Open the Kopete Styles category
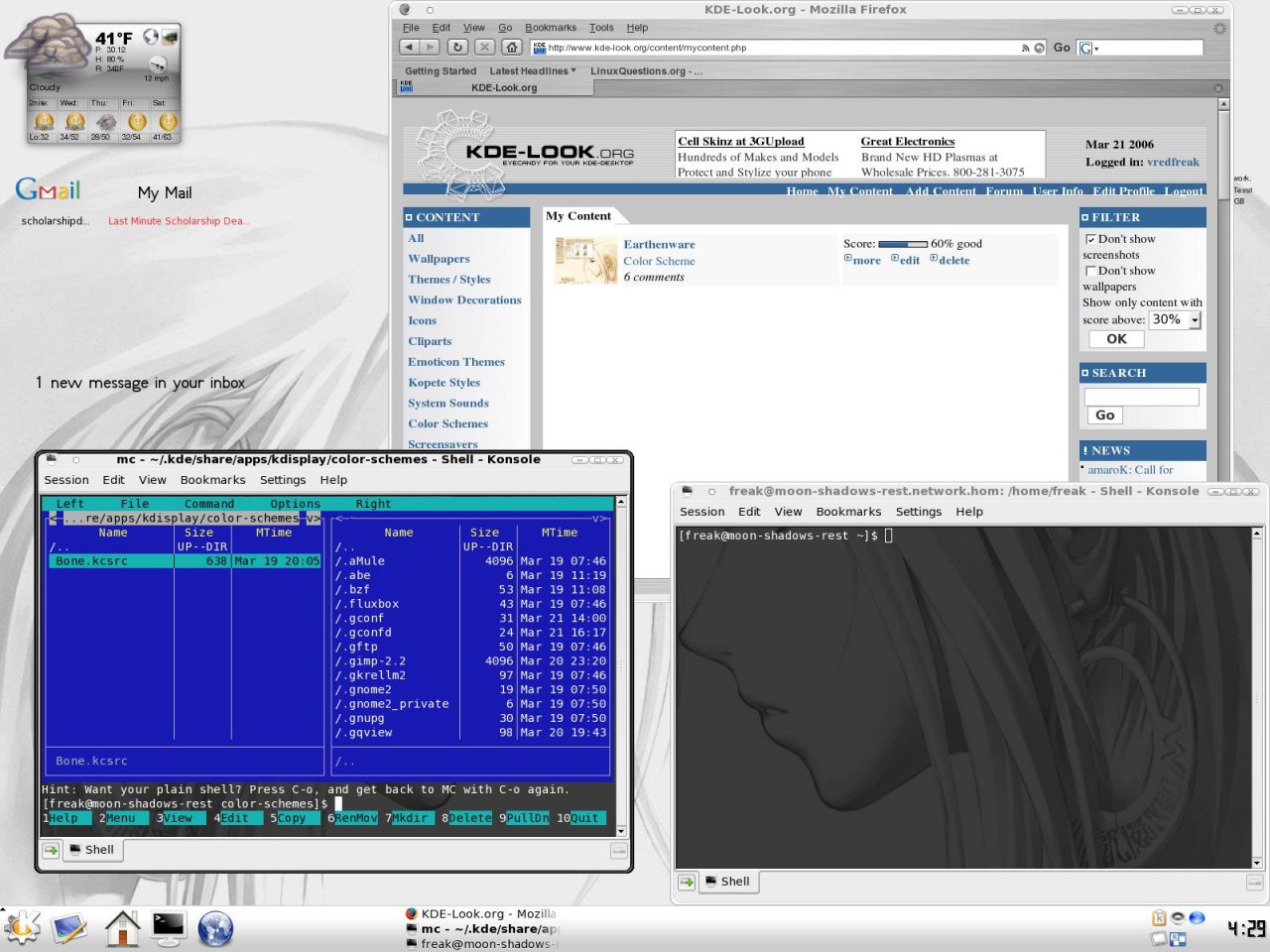Image resolution: width=1270 pixels, height=952 pixels. point(444,382)
